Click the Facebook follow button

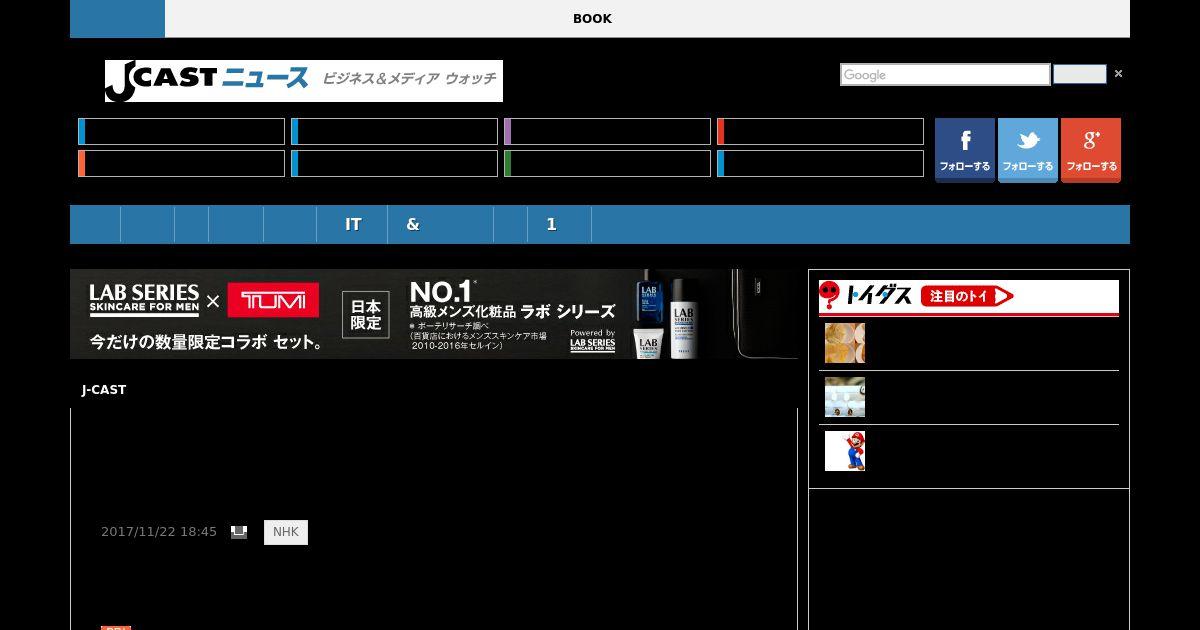pyautogui.click(x=965, y=150)
